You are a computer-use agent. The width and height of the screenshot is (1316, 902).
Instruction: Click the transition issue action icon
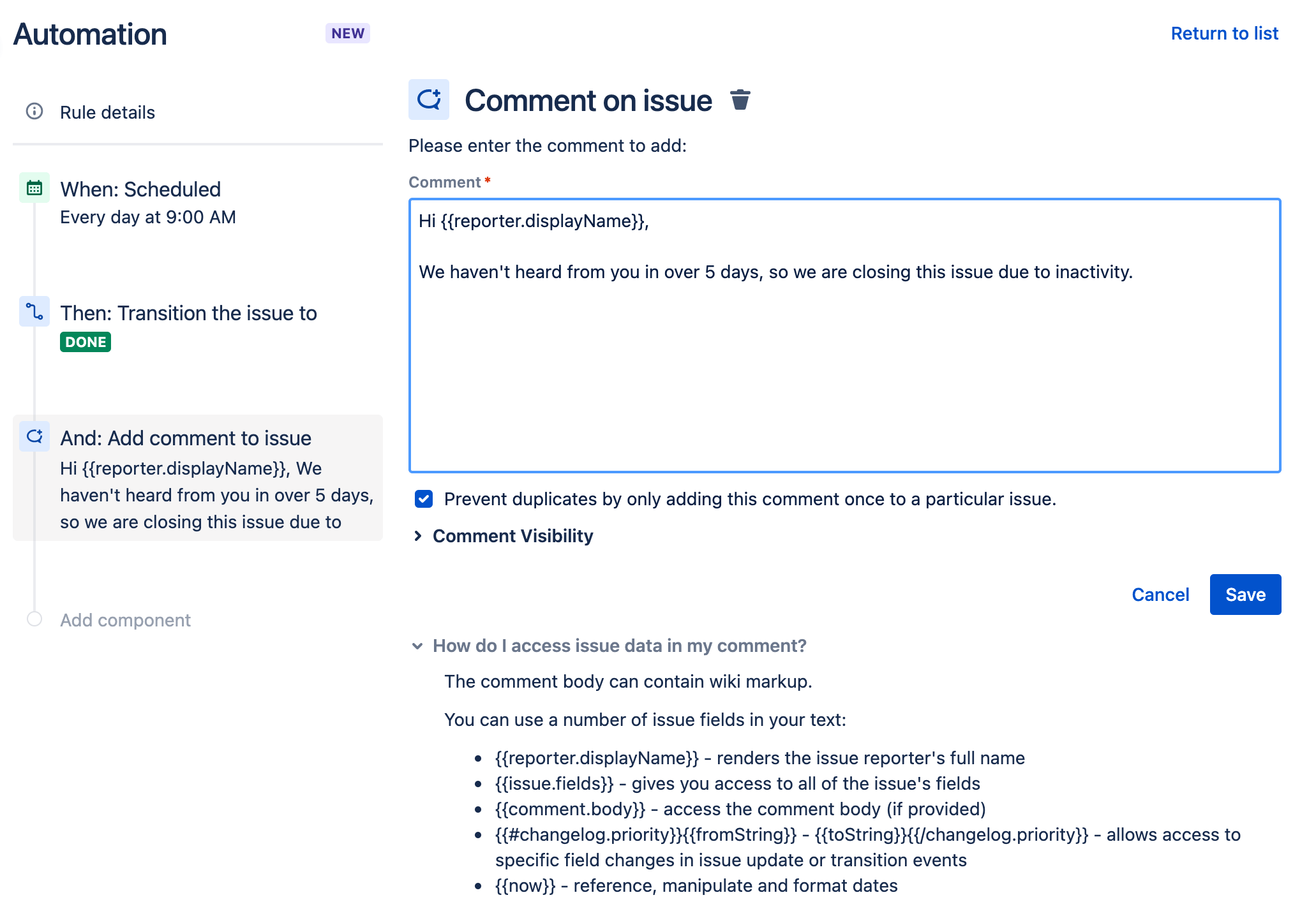pyautogui.click(x=35, y=311)
